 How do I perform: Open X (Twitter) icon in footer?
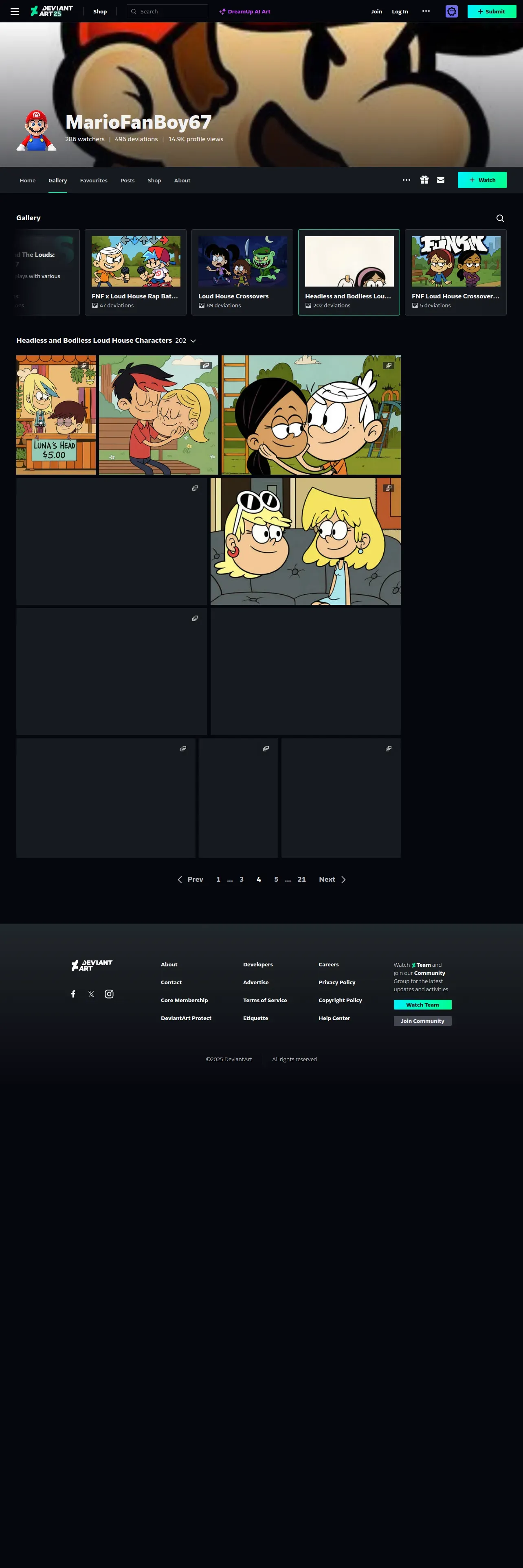91,994
